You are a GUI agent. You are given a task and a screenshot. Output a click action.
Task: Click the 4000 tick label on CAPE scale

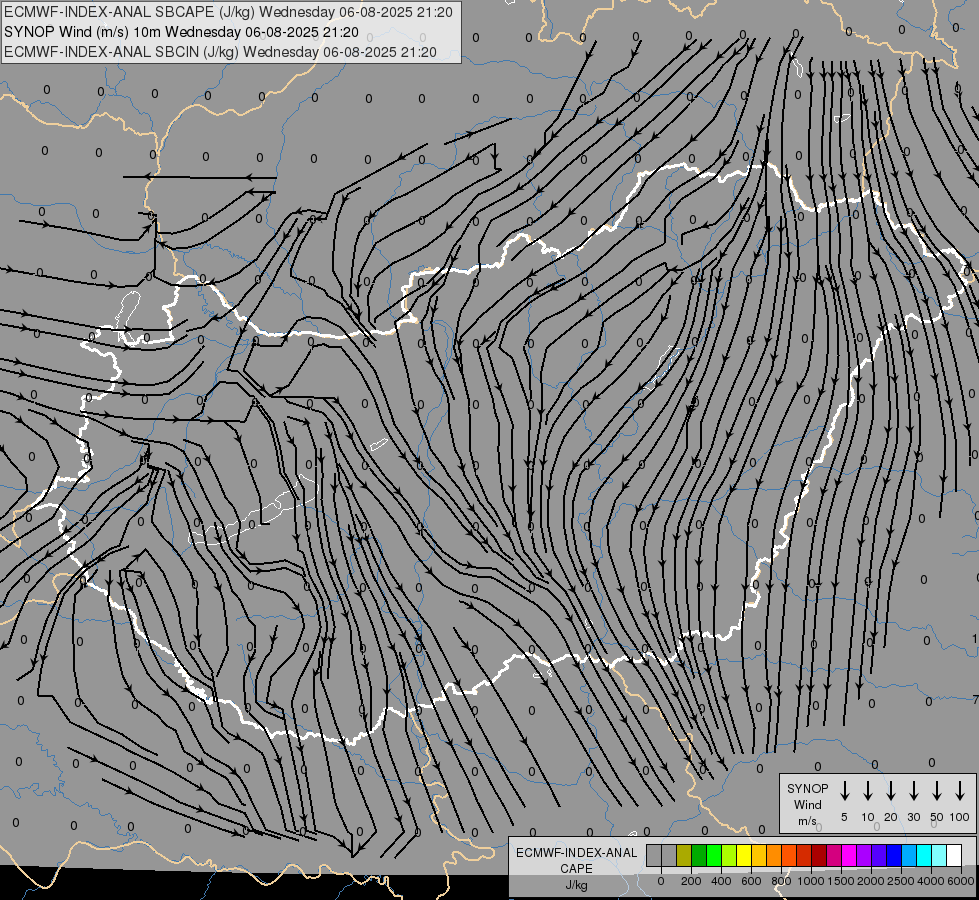pos(931,881)
